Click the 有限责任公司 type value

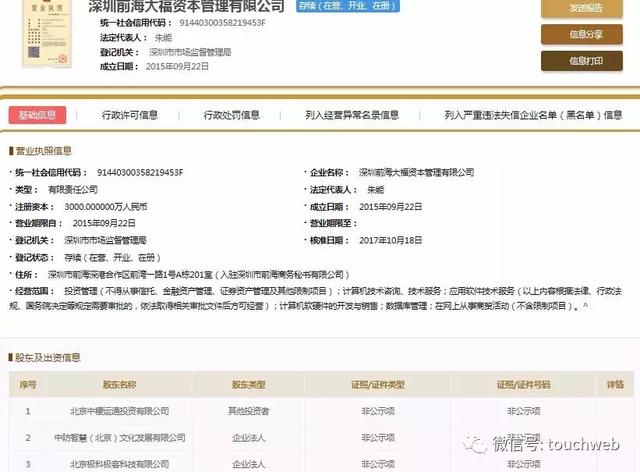click(x=73, y=190)
